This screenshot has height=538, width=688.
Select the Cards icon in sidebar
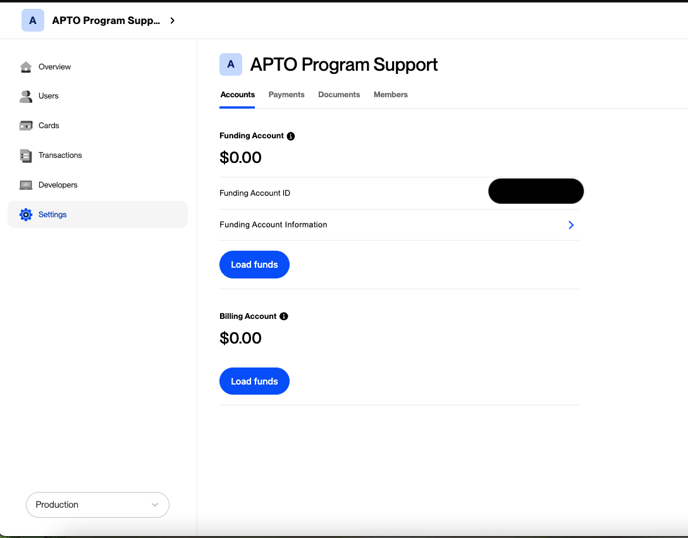tap(26, 126)
